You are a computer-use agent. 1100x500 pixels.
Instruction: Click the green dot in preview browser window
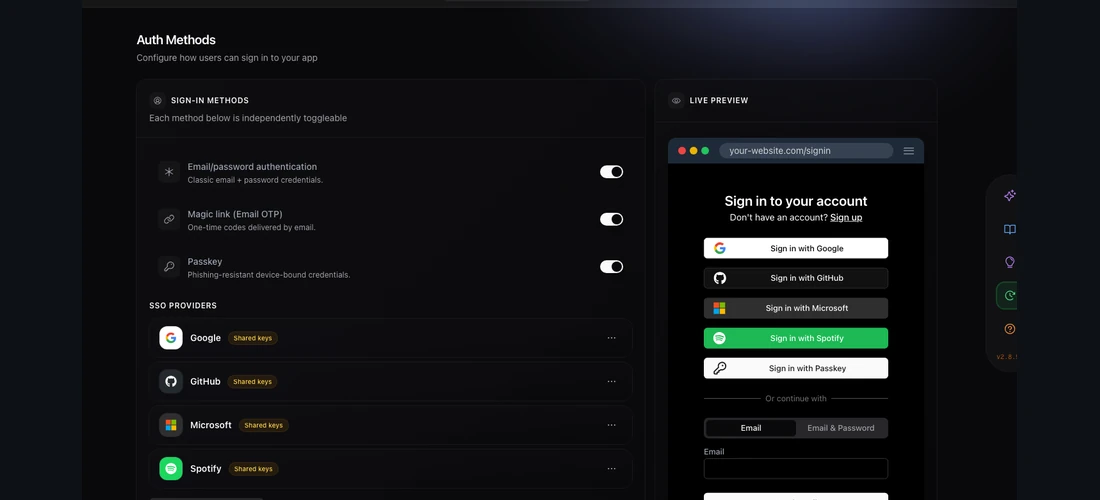click(x=705, y=151)
